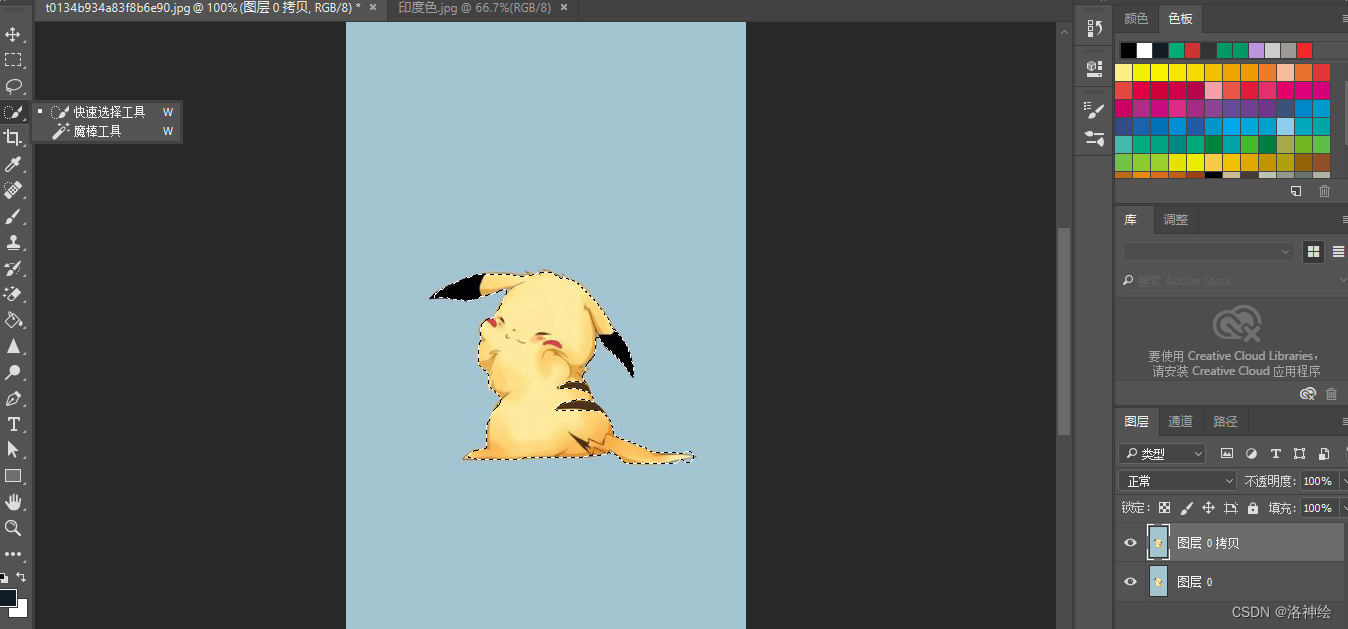Switch to the 颜色 panel tab
1348x629 pixels.
tap(1136, 19)
